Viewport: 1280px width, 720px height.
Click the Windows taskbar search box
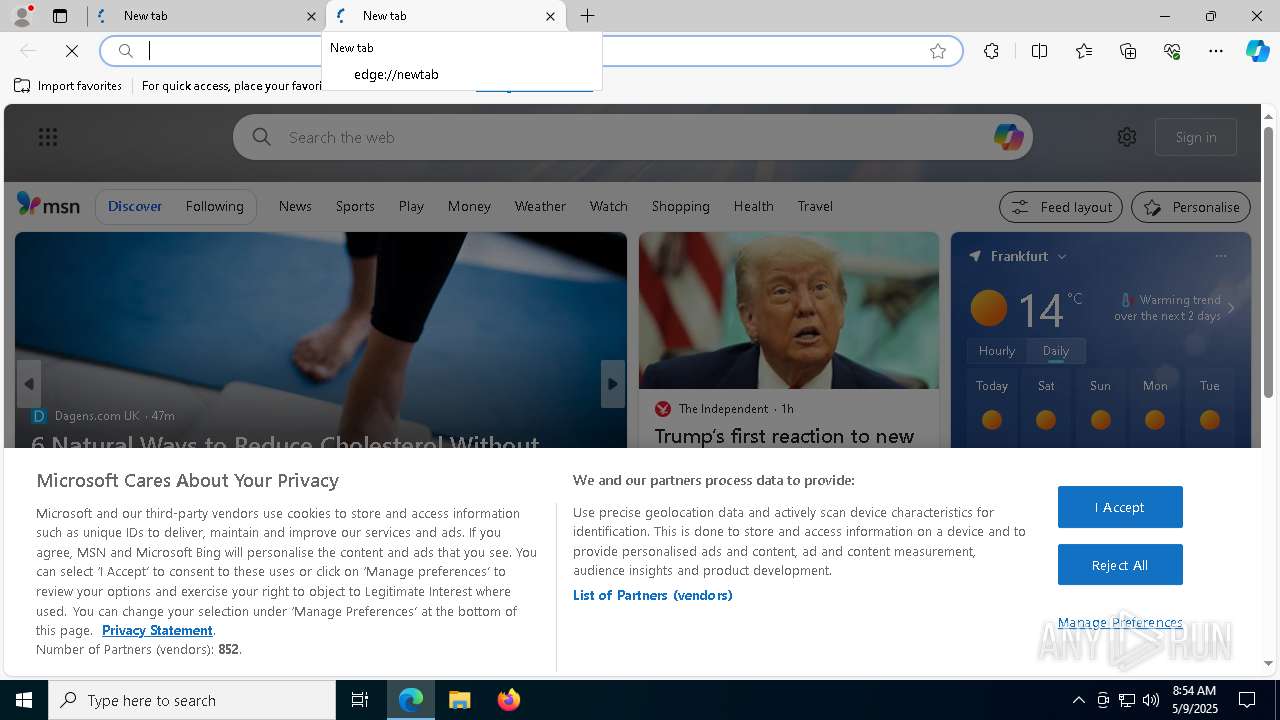pos(192,700)
